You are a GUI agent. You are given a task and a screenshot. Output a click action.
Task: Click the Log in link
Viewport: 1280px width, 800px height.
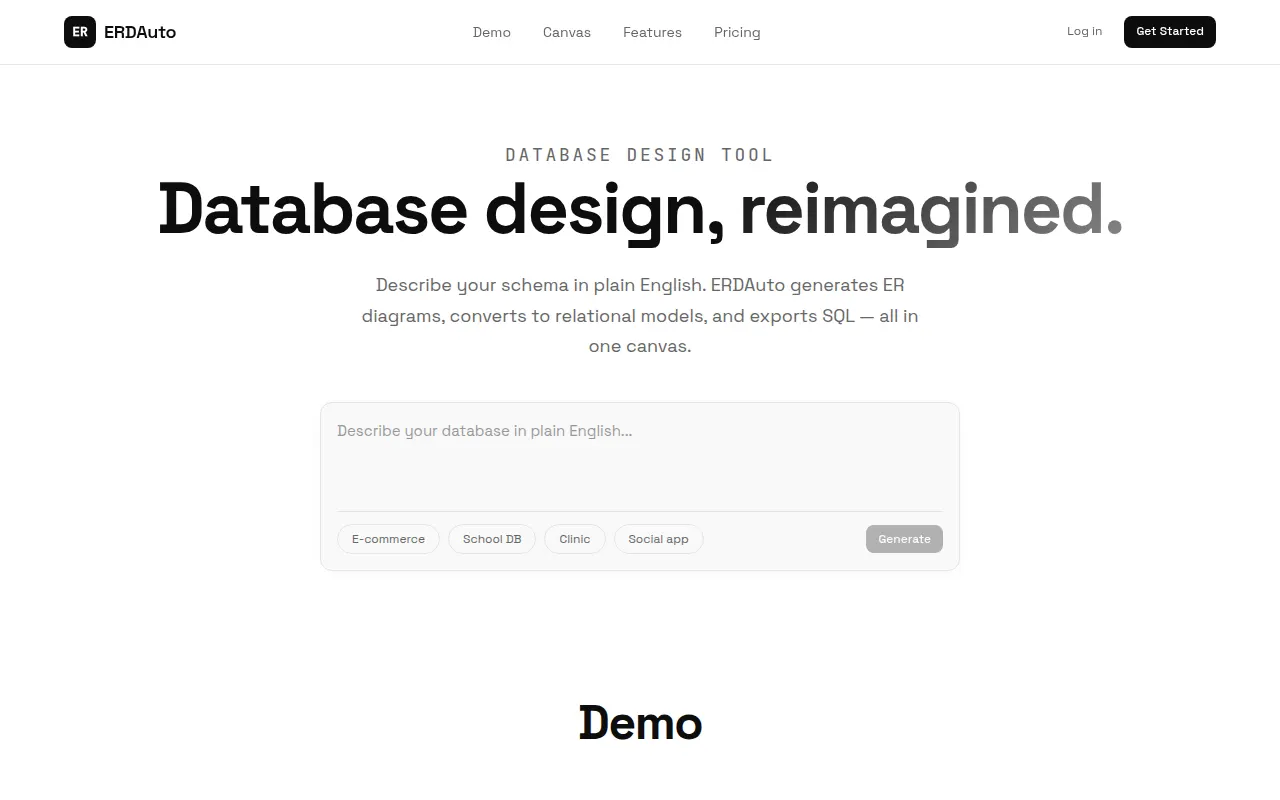1084,31
